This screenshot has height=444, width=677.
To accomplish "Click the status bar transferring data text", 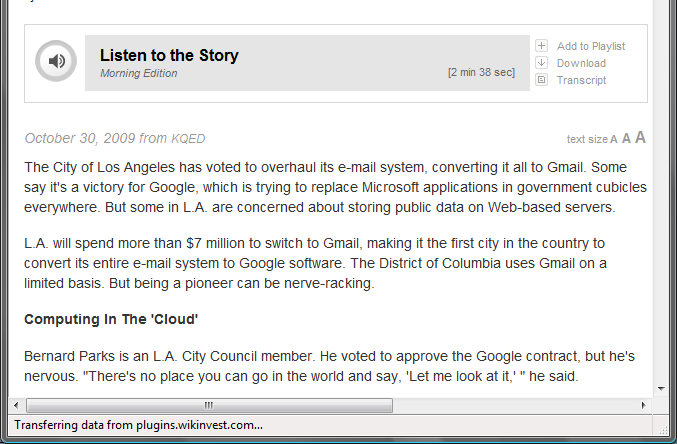I will coord(138,425).
